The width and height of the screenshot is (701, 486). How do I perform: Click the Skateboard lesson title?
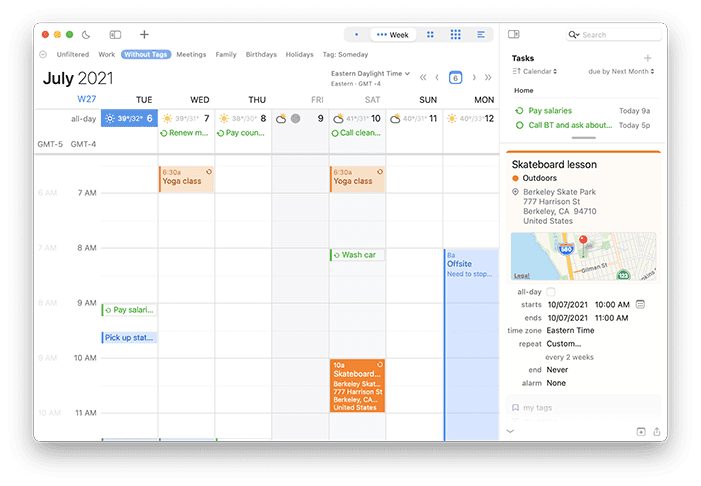554,165
